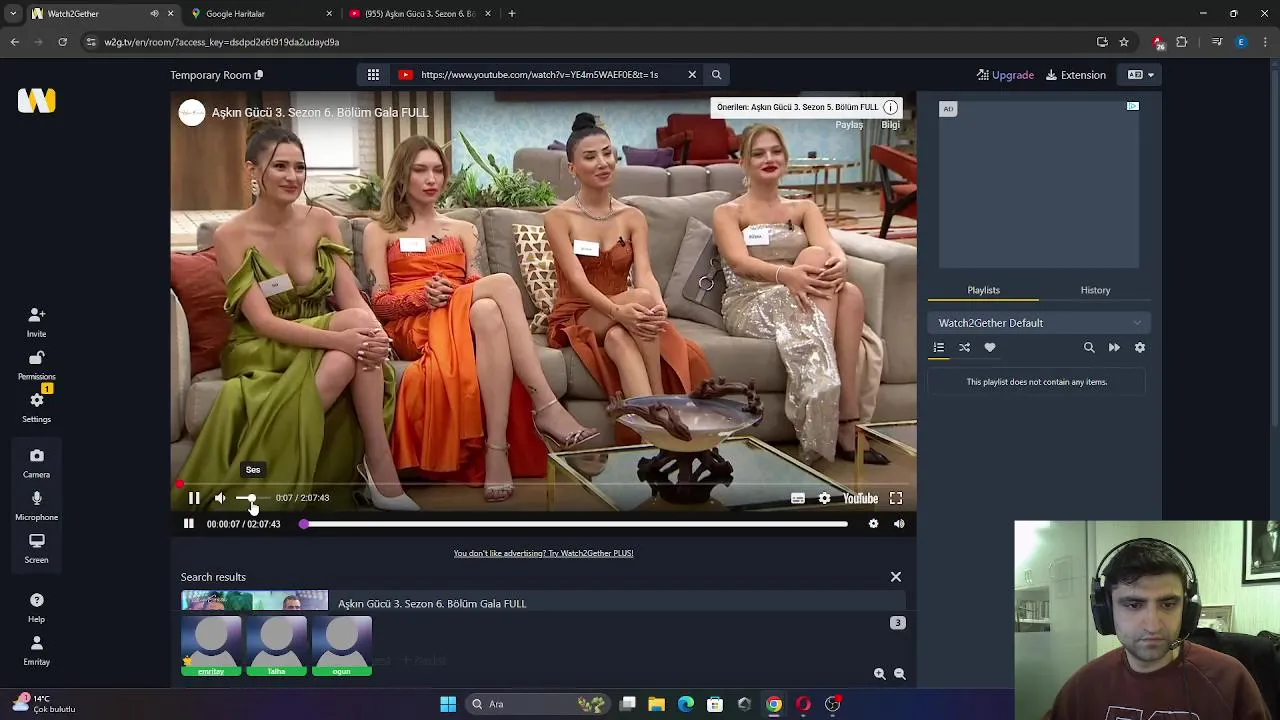Viewport: 1280px width, 720px height.
Task: Switch to the Aşkın Gücü YouTube browser tab
Action: tap(418, 14)
